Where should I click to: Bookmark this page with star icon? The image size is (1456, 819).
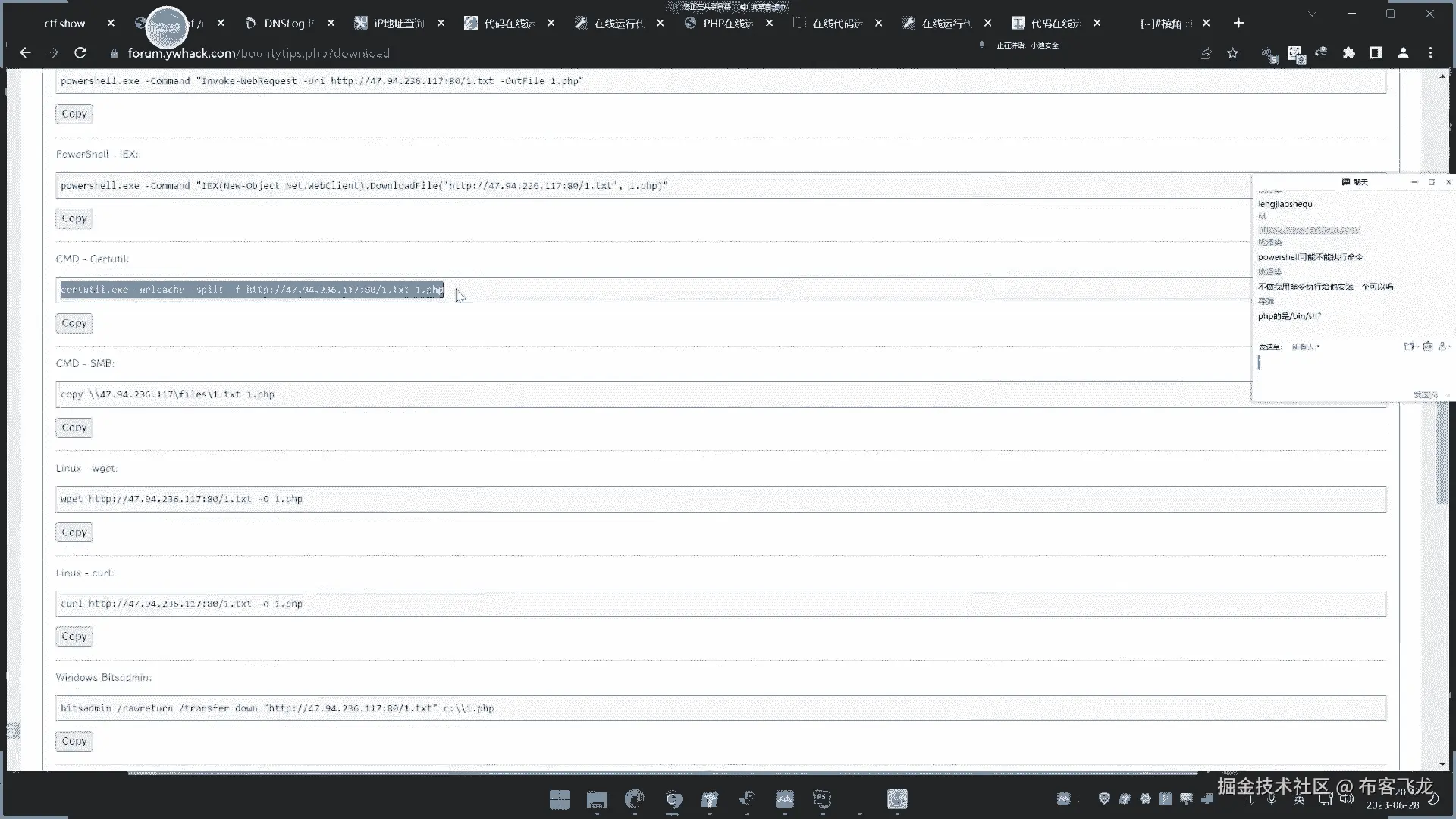coord(1232,53)
